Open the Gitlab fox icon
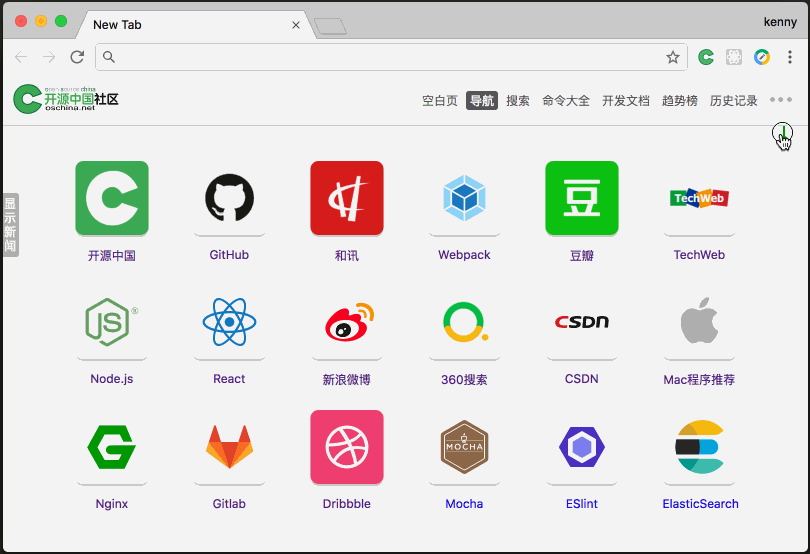Screen dimensions: 810x554 pyautogui.click(x=229, y=447)
